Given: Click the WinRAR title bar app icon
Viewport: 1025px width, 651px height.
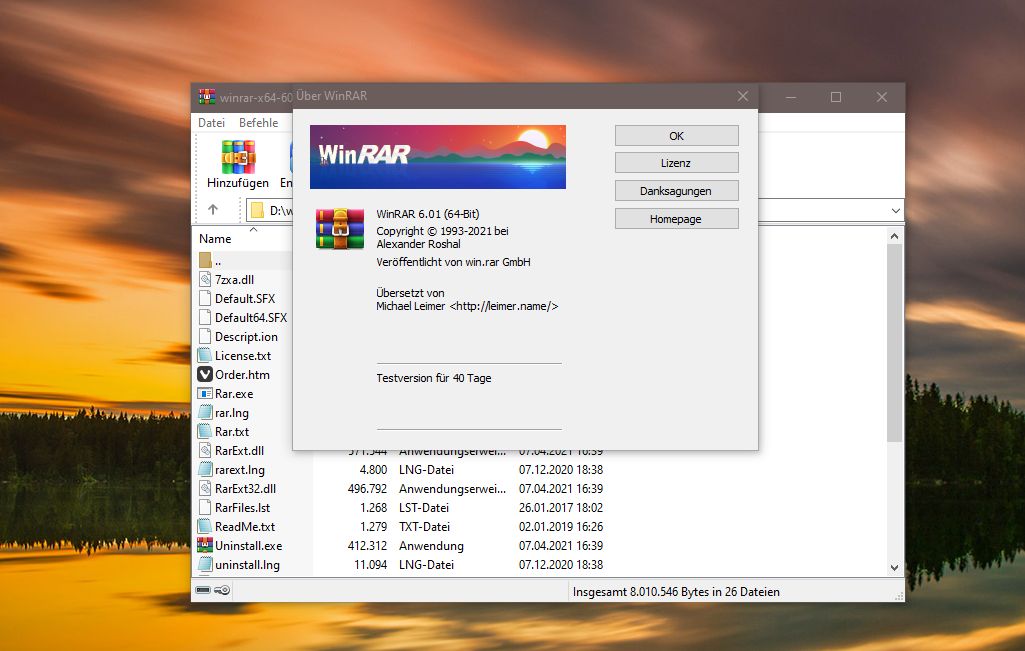Looking at the screenshot, I should (207, 97).
